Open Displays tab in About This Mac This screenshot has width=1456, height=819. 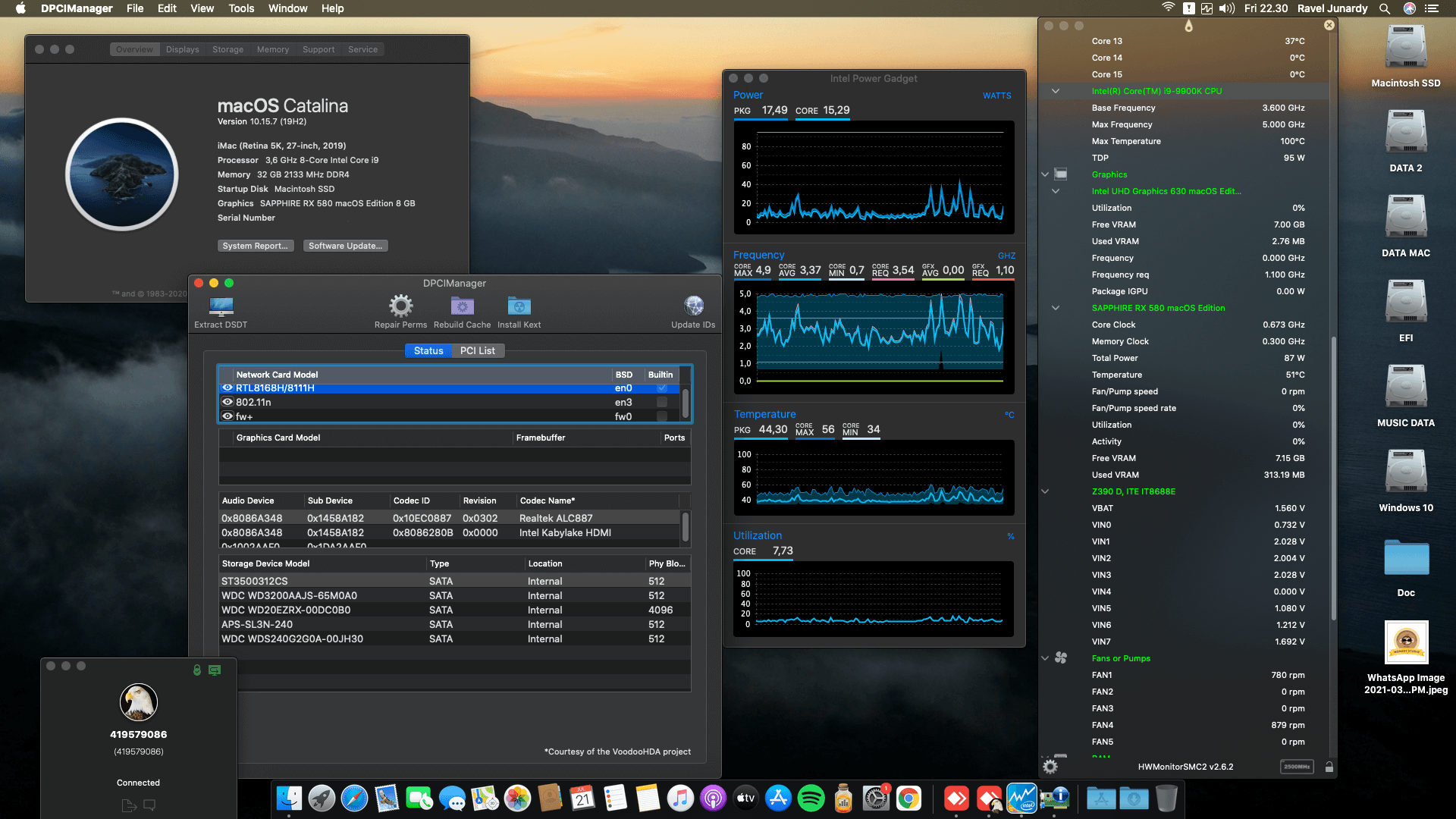click(x=182, y=49)
